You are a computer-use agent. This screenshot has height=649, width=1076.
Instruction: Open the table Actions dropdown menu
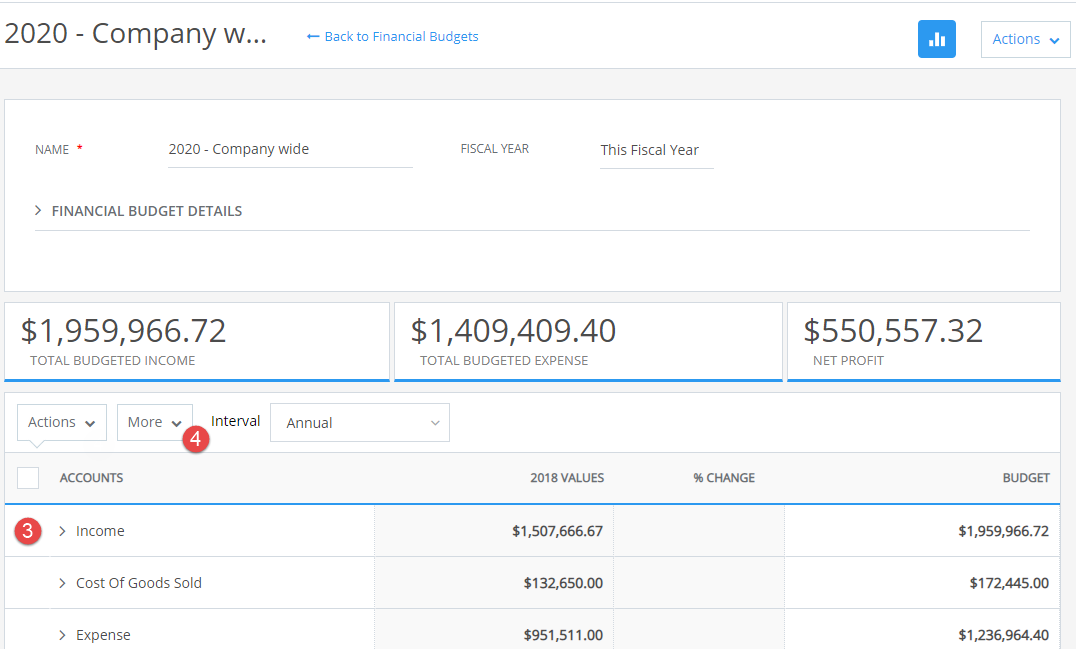point(62,423)
